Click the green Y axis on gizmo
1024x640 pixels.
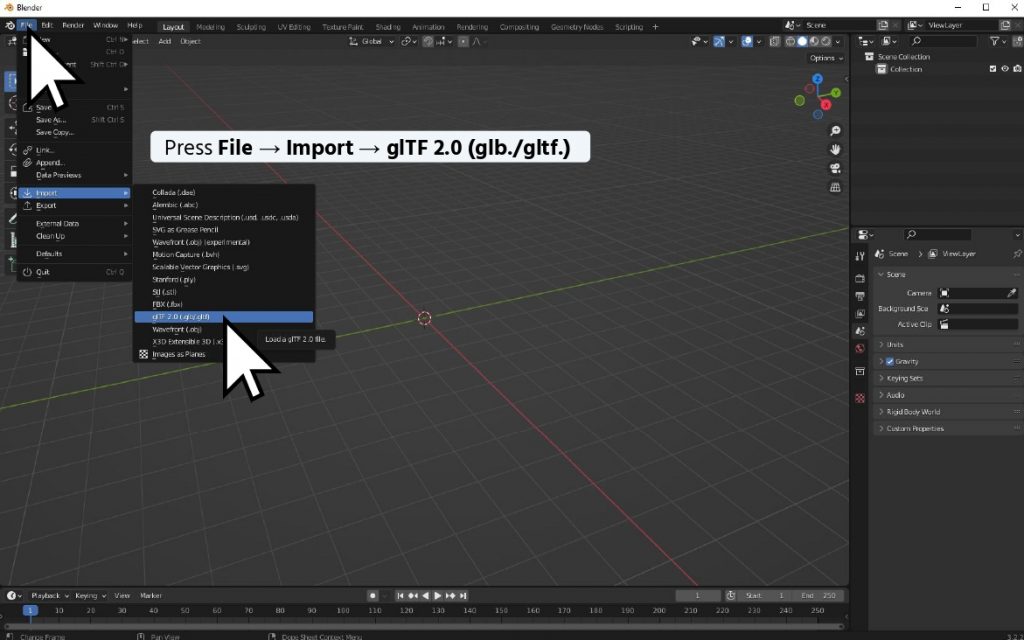tap(836, 93)
